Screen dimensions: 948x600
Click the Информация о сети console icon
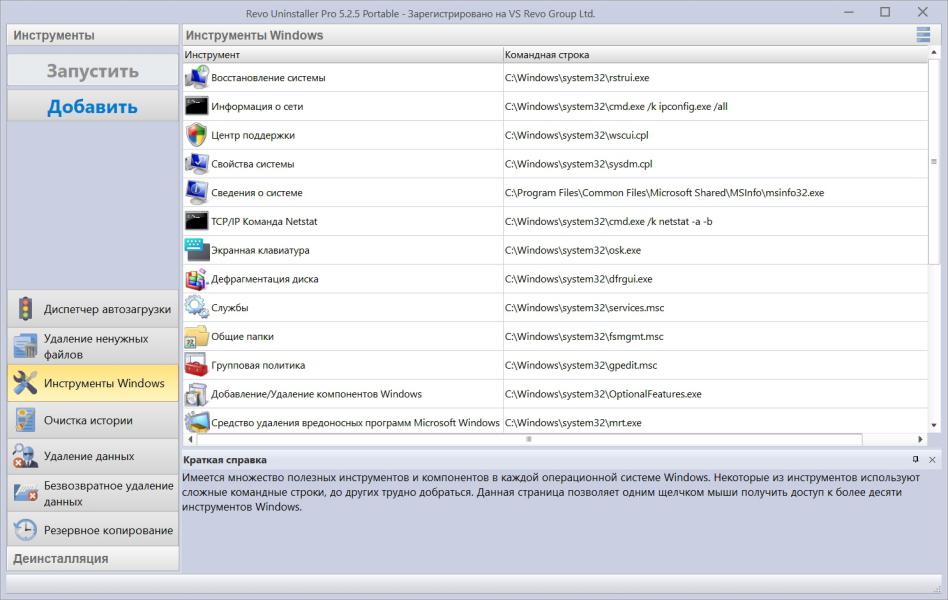pos(196,106)
